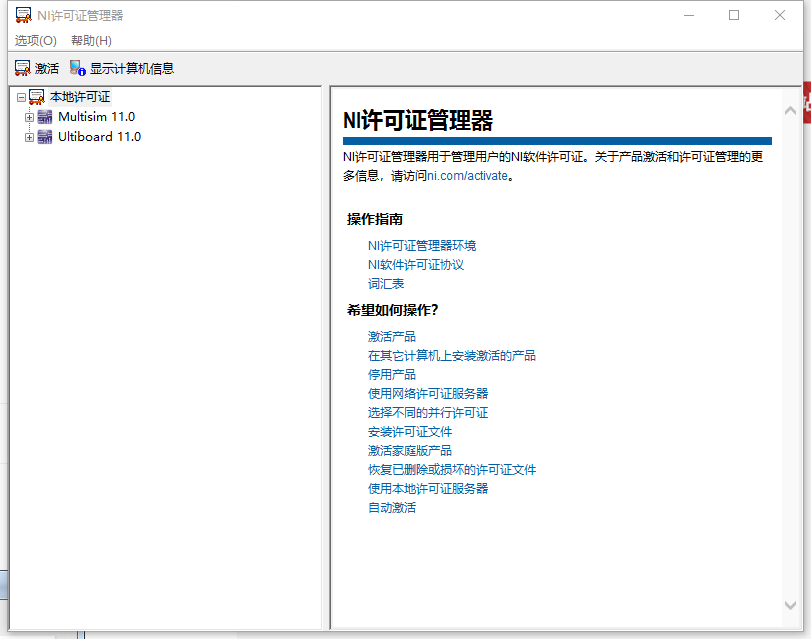Click the right panel scrollbar down arrow
Screen dimensions: 811x639
791,604
